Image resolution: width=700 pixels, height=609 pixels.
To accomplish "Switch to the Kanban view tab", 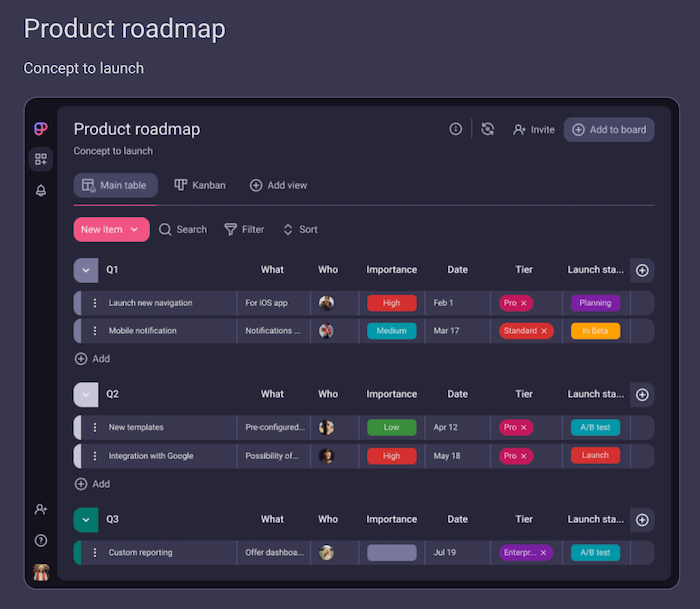I will tap(200, 185).
